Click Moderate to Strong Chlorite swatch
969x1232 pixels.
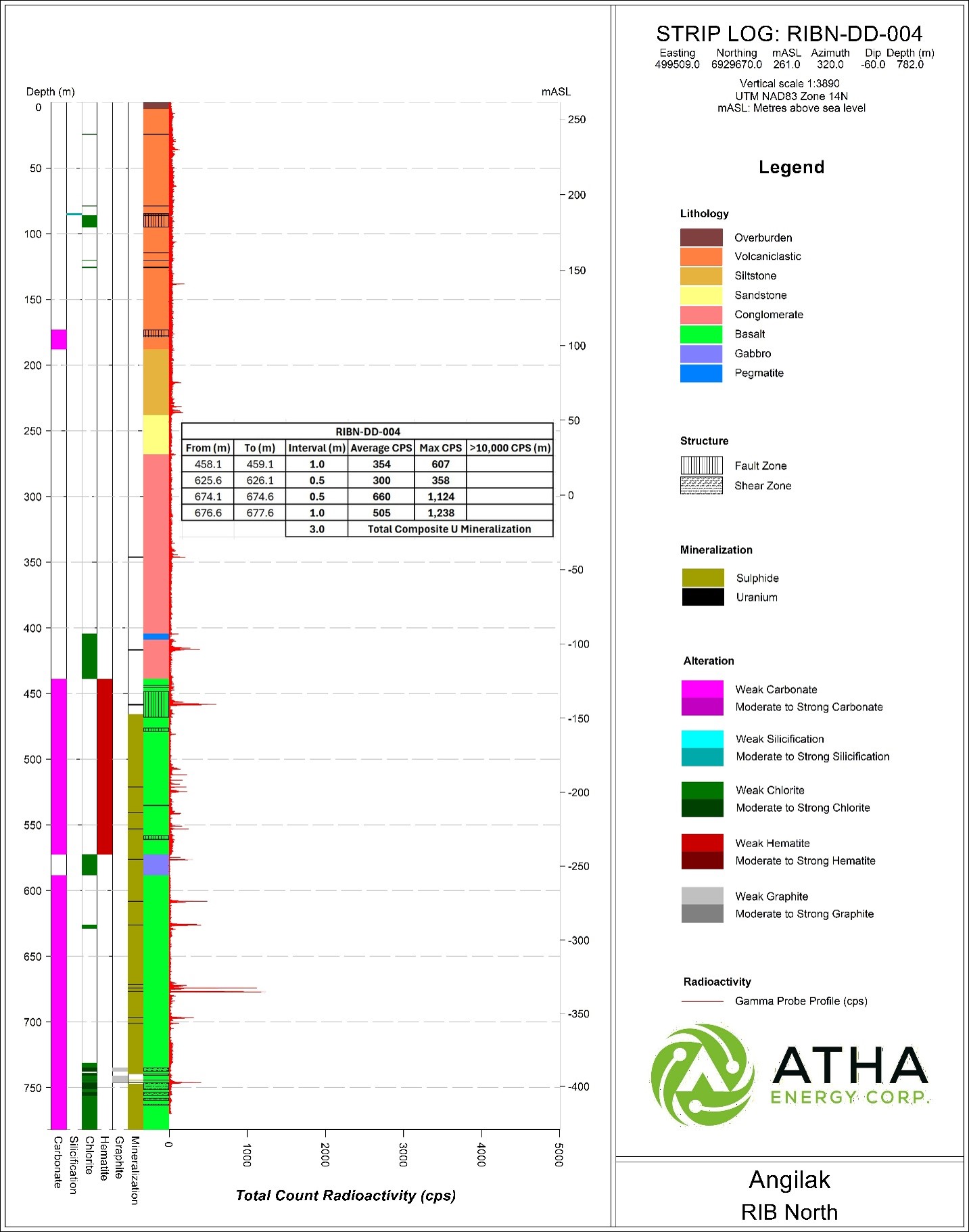tap(702, 808)
